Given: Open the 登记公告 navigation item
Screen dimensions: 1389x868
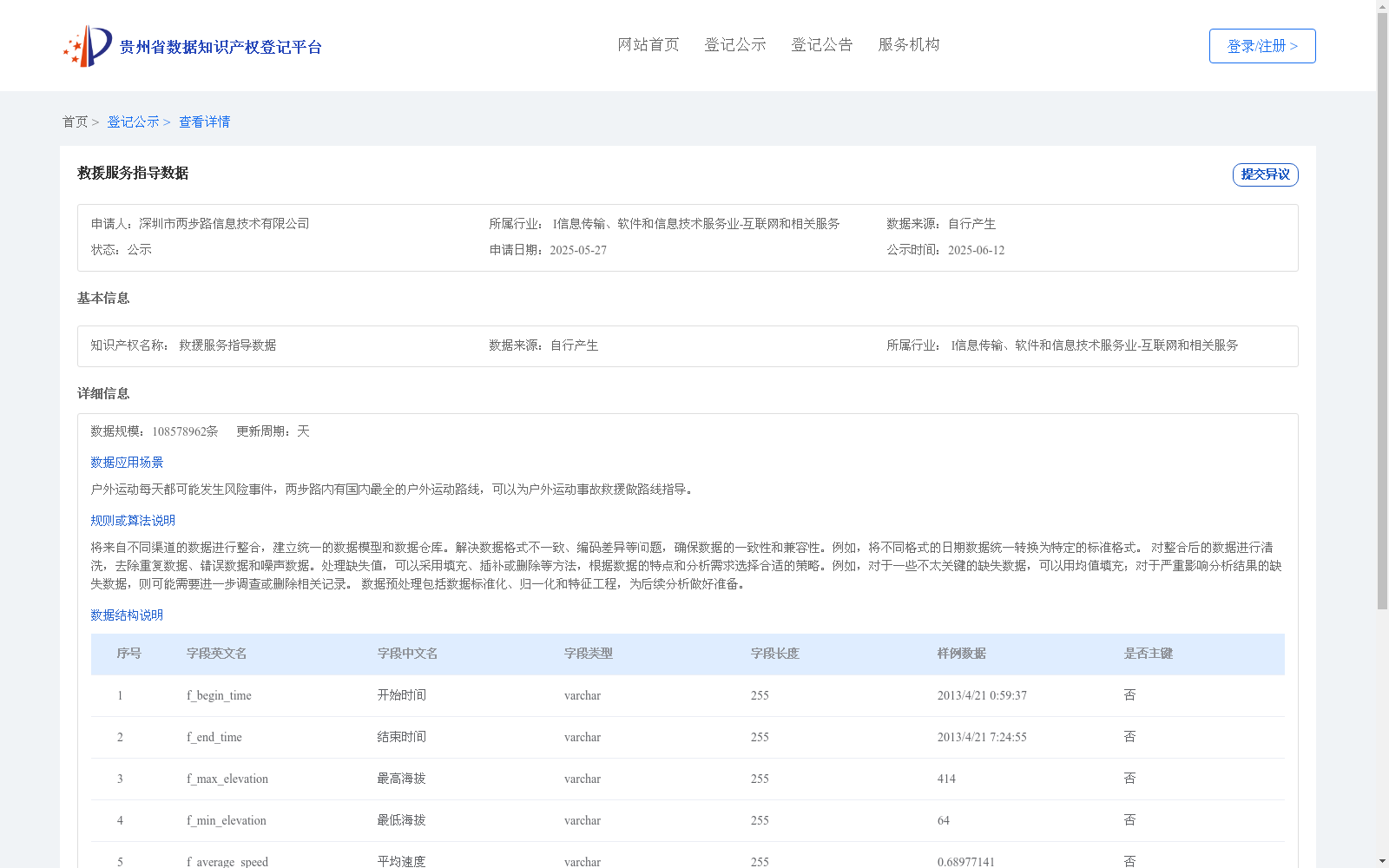Looking at the screenshot, I should point(822,45).
